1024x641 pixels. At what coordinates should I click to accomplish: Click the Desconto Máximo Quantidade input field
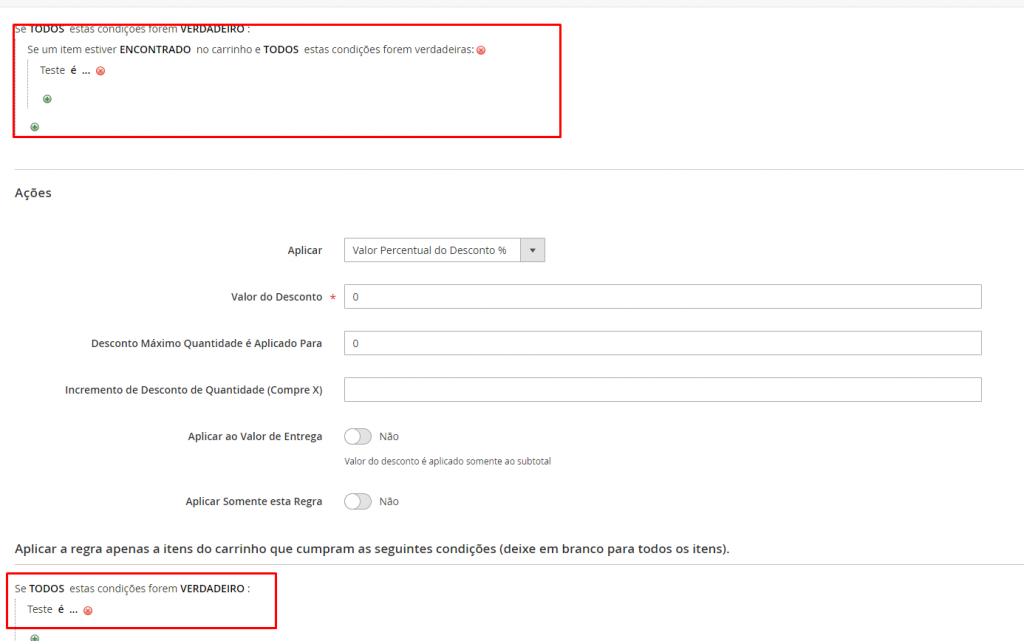tap(662, 343)
